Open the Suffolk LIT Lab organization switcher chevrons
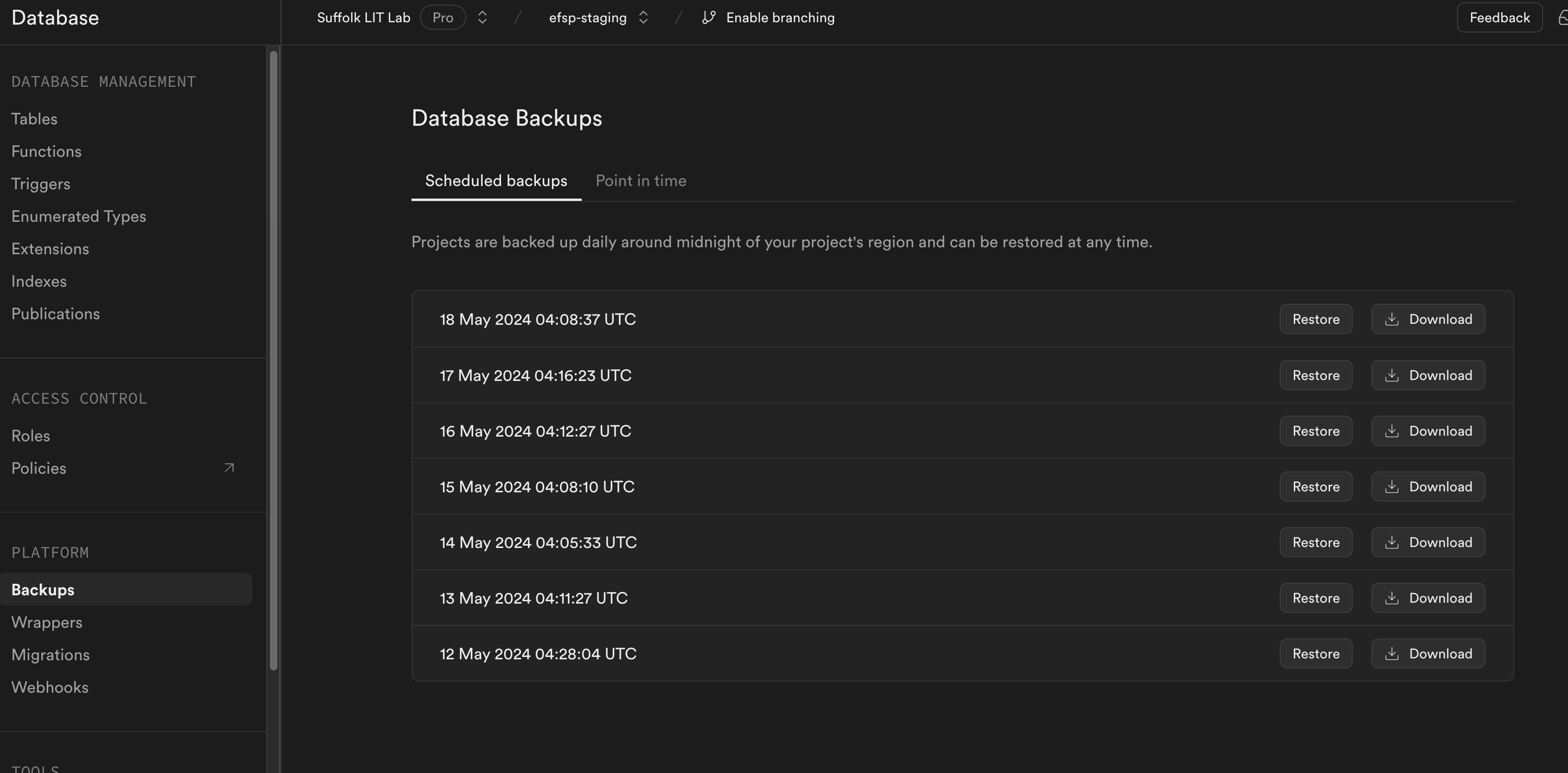This screenshot has height=773, width=1568. coord(482,18)
